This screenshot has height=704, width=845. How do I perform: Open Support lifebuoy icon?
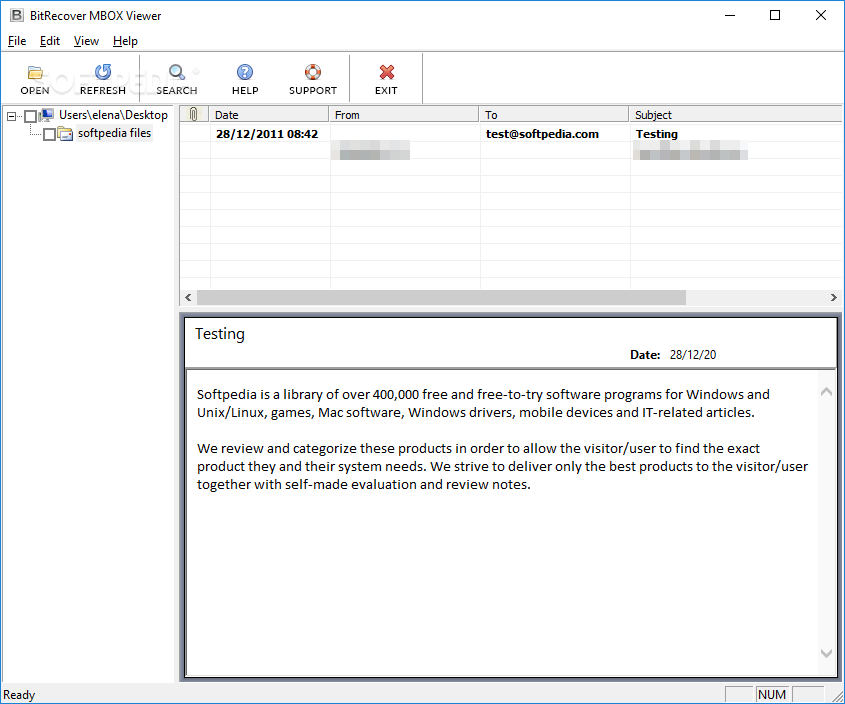pyautogui.click(x=313, y=72)
